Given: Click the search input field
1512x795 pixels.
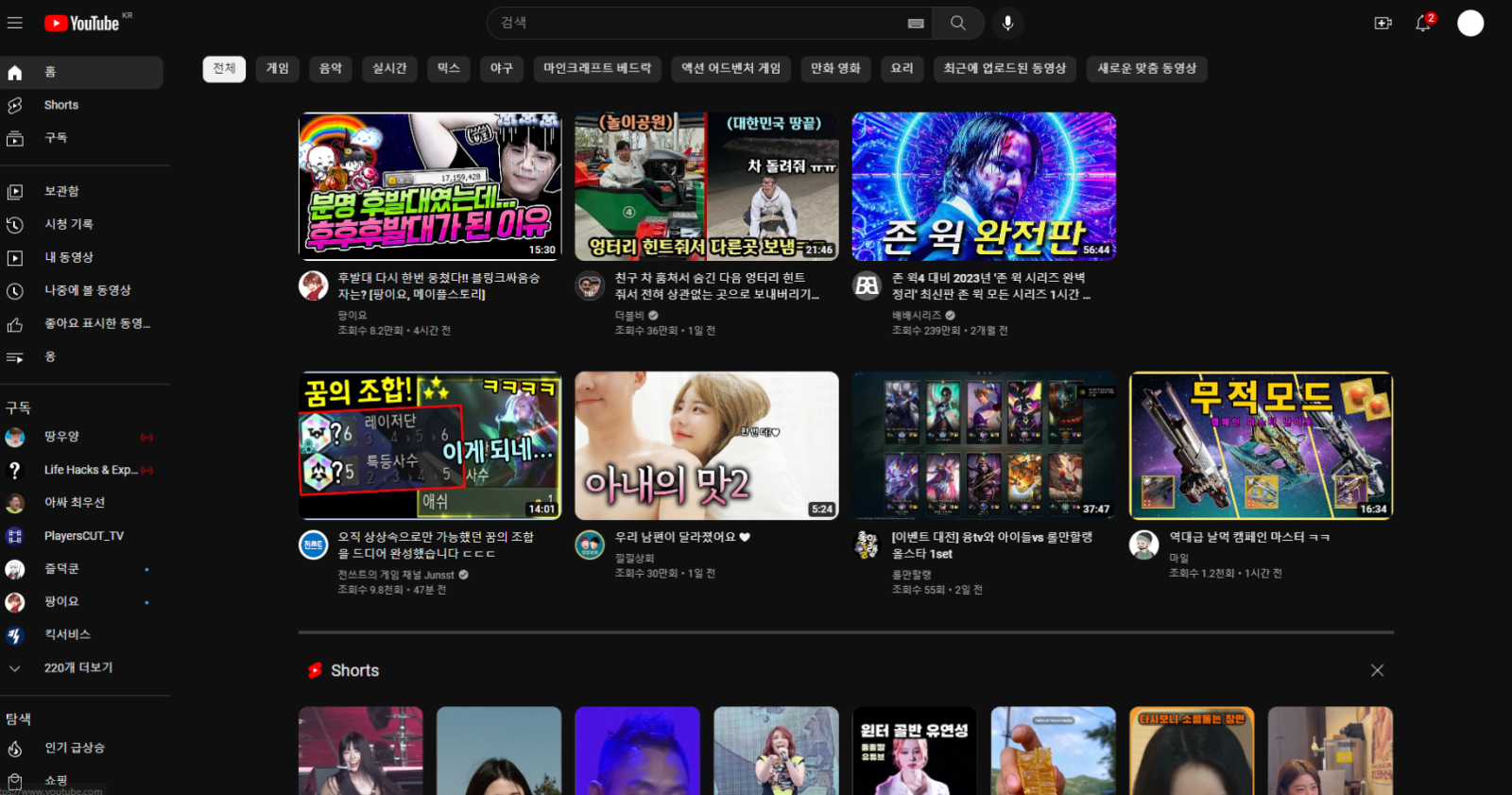Looking at the screenshot, I should [x=699, y=23].
